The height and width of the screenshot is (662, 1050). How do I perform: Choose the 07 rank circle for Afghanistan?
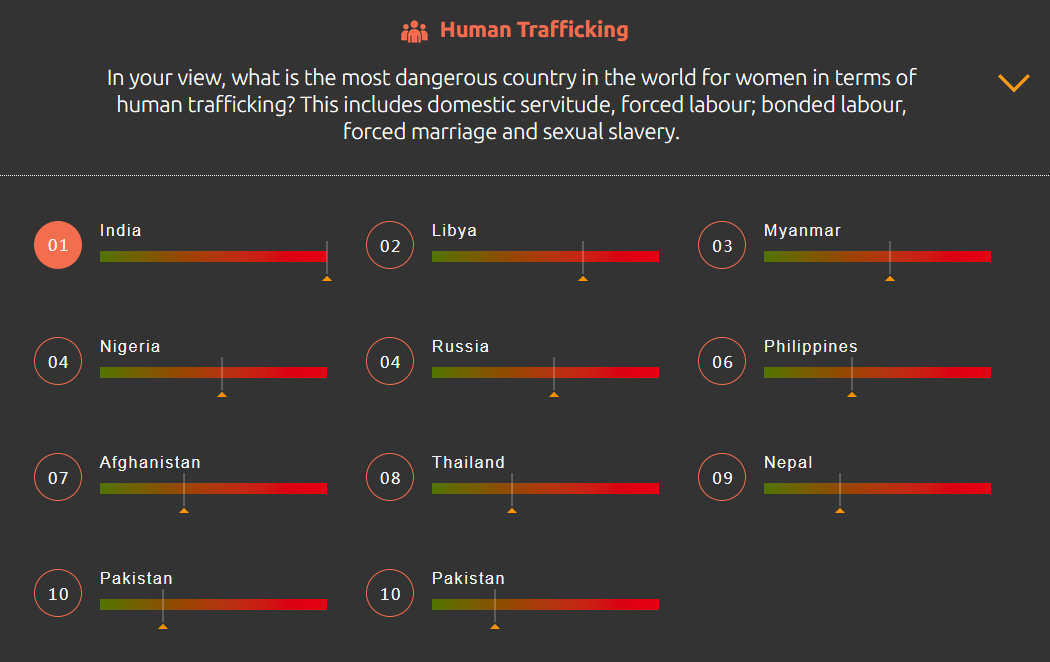tap(58, 478)
